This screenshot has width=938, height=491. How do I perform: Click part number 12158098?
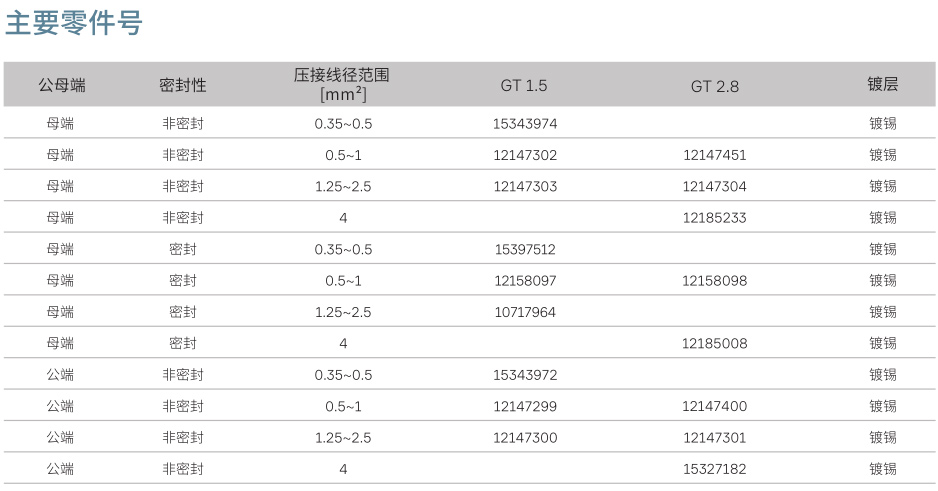(x=714, y=281)
